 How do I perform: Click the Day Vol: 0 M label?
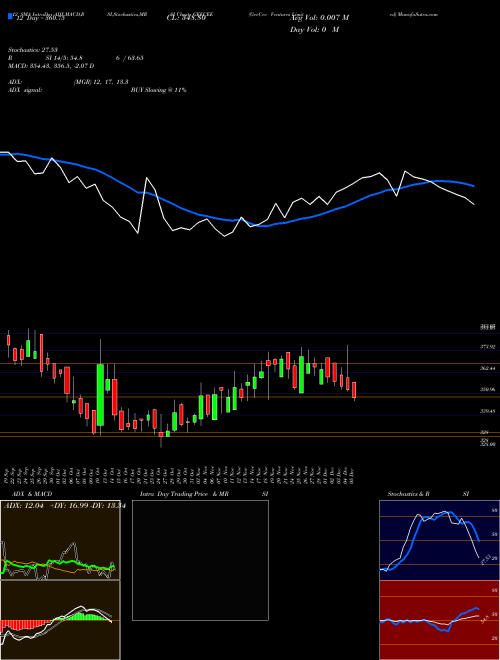click(x=314, y=30)
